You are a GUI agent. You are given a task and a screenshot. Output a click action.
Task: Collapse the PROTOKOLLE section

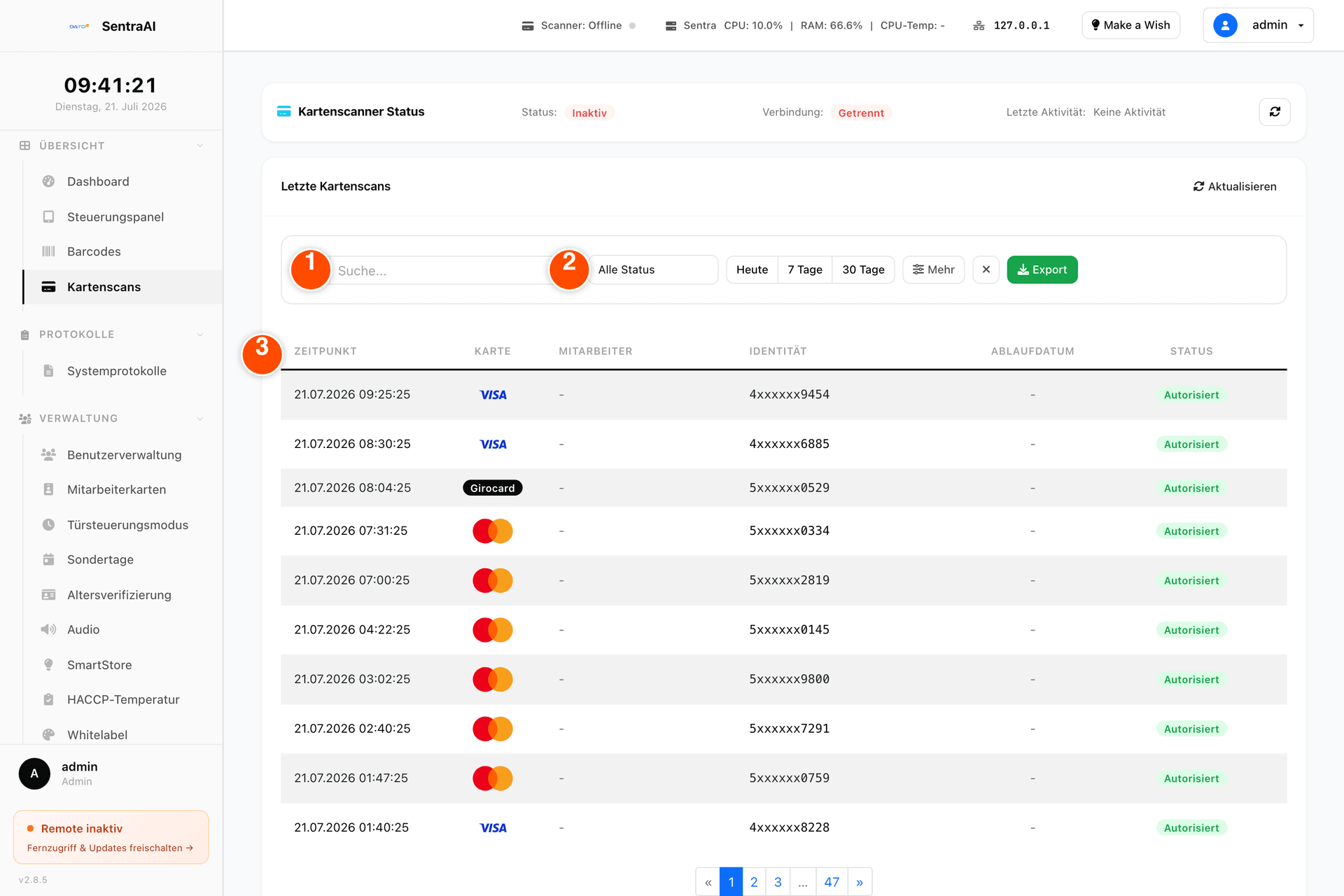(x=200, y=335)
